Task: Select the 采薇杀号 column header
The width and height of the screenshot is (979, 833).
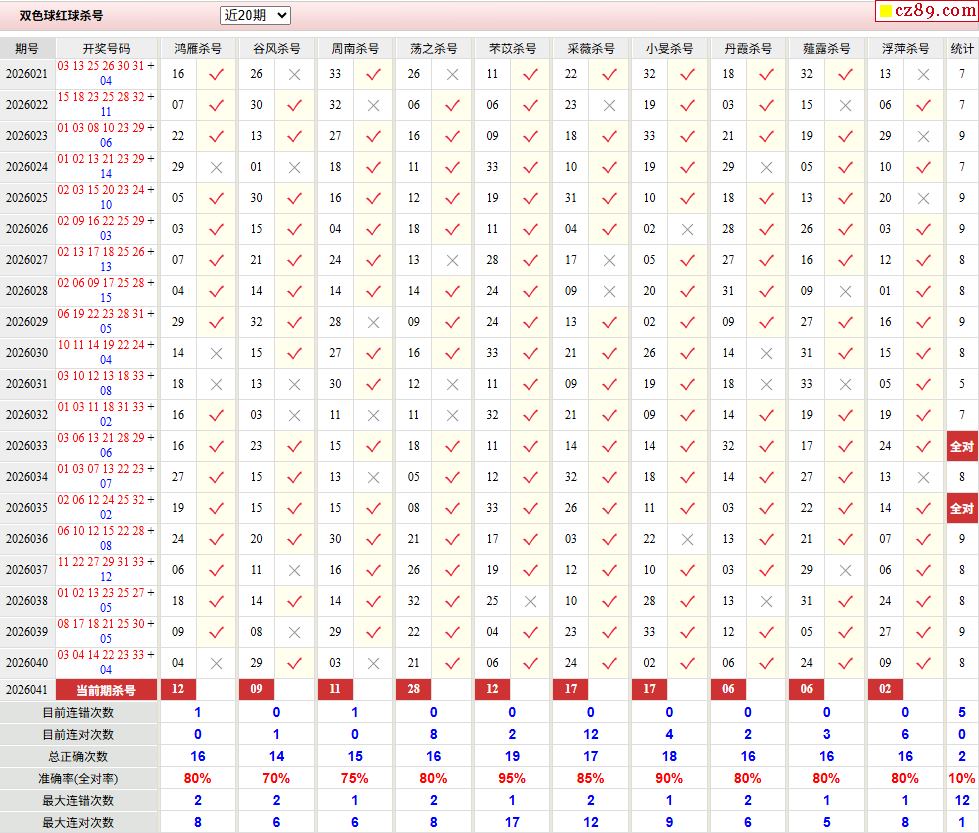Action: pyautogui.click(x=591, y=48)
